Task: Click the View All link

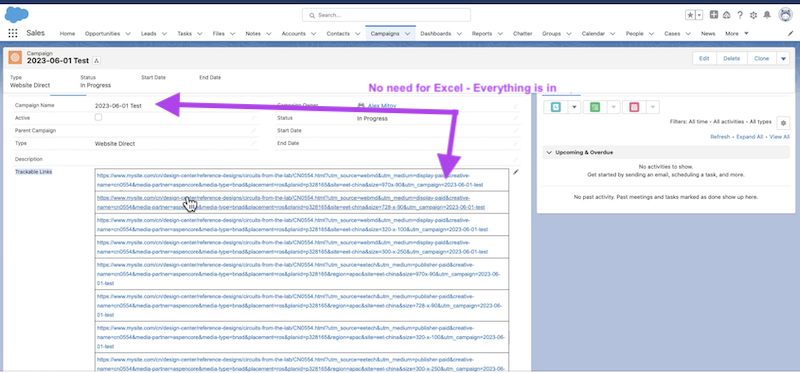Action: [x=780, y=137]
